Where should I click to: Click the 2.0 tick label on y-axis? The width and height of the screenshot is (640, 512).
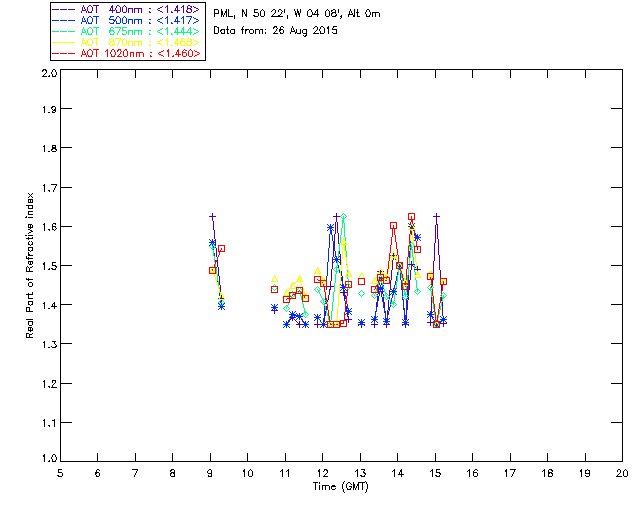(49, 74)
